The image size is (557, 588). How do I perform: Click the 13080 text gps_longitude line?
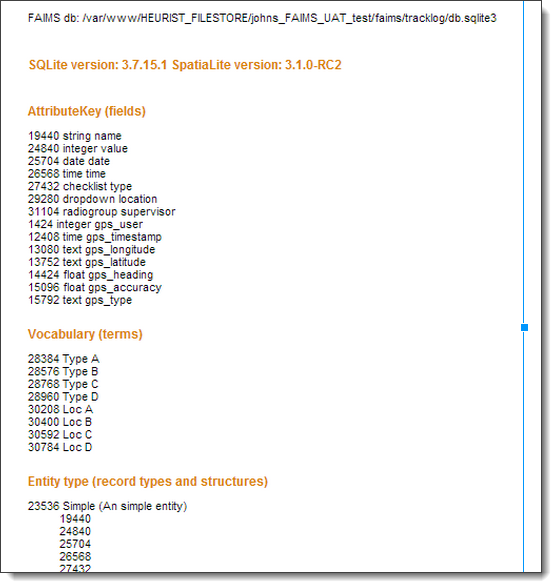click(91, 249)
